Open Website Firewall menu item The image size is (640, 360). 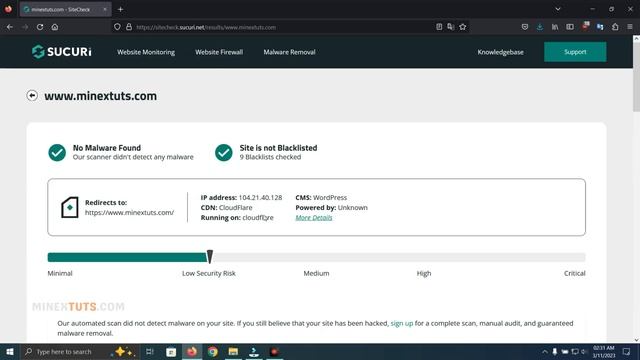coord(219,52)
